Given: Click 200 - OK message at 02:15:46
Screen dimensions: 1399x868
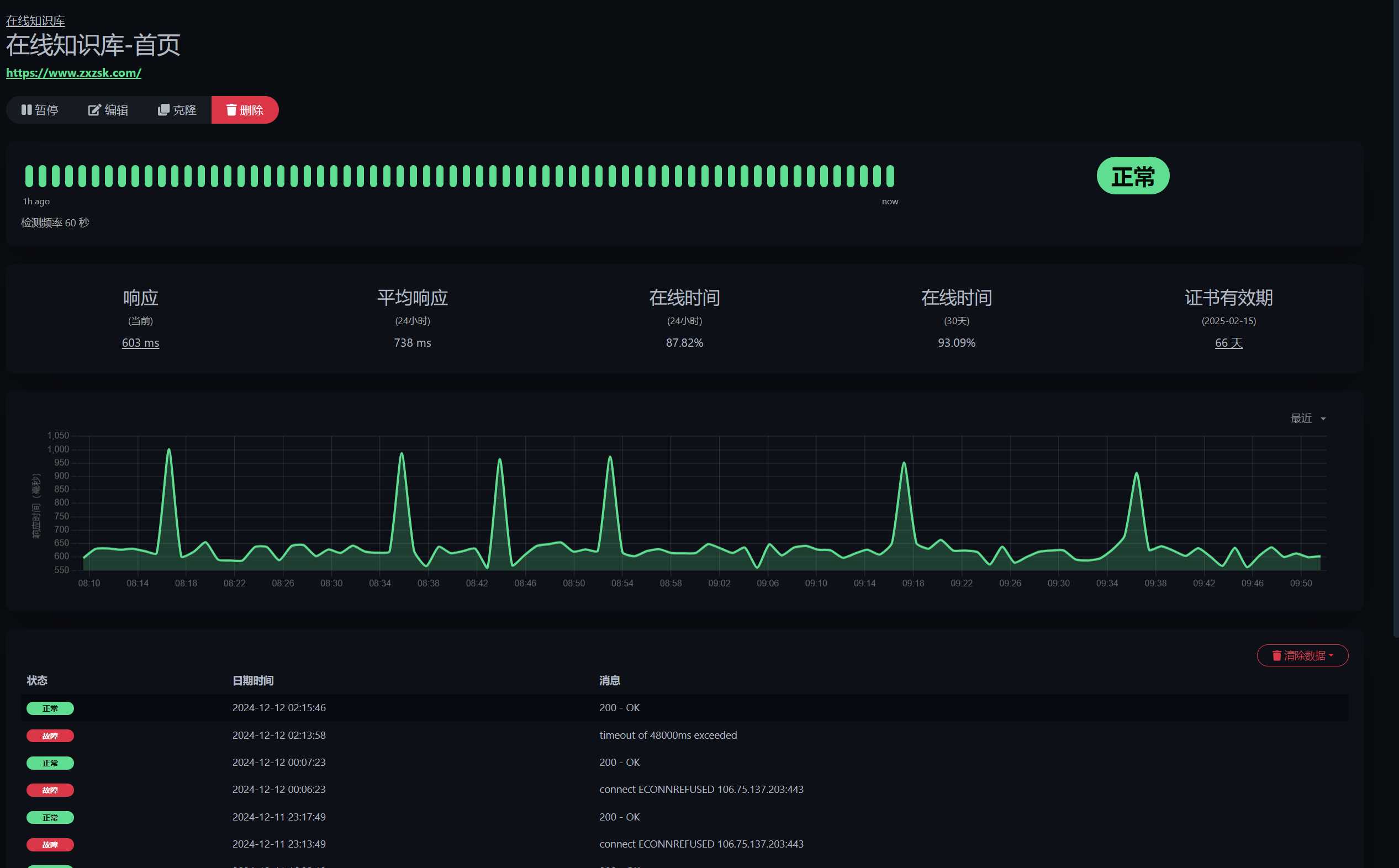Looking at the screenshot, I should click(620, 708).
